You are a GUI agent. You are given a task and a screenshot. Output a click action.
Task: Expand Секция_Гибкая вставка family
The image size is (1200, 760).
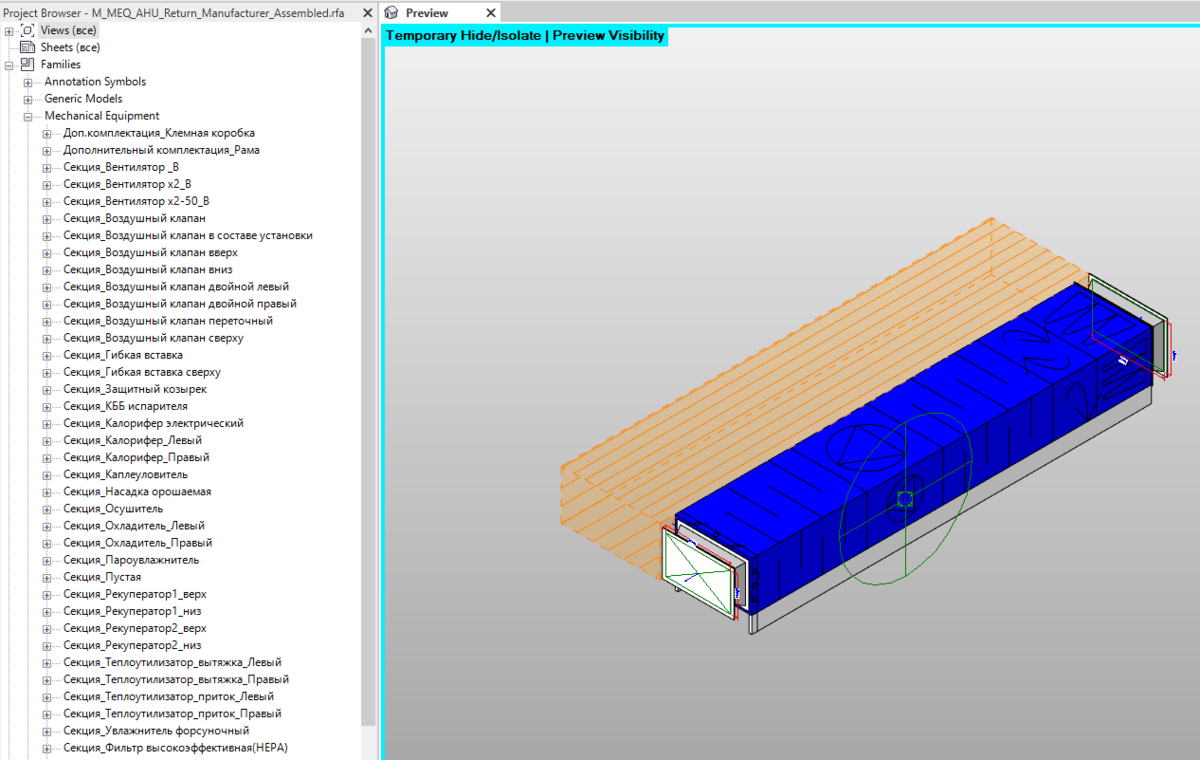point(47,355)
